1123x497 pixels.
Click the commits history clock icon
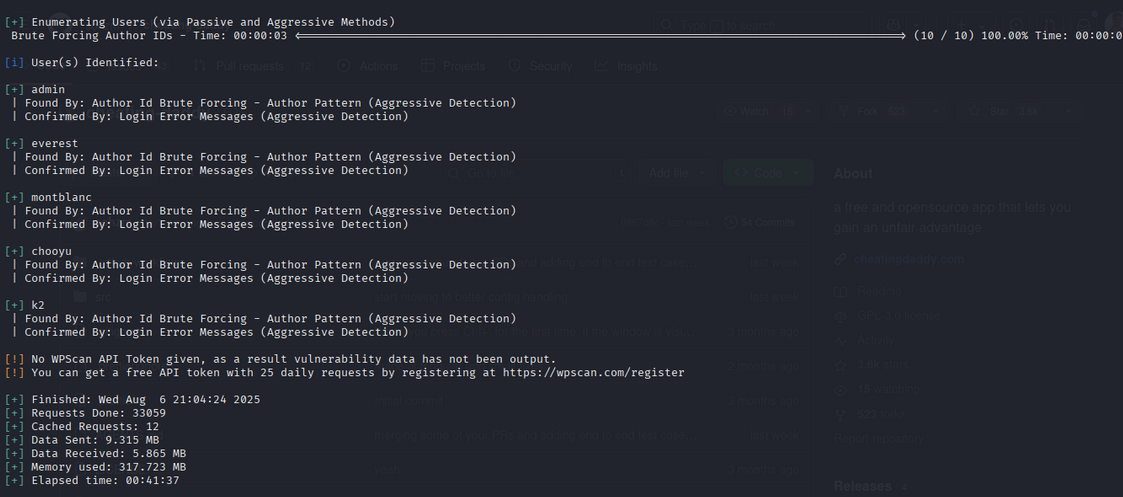point(731,222)
